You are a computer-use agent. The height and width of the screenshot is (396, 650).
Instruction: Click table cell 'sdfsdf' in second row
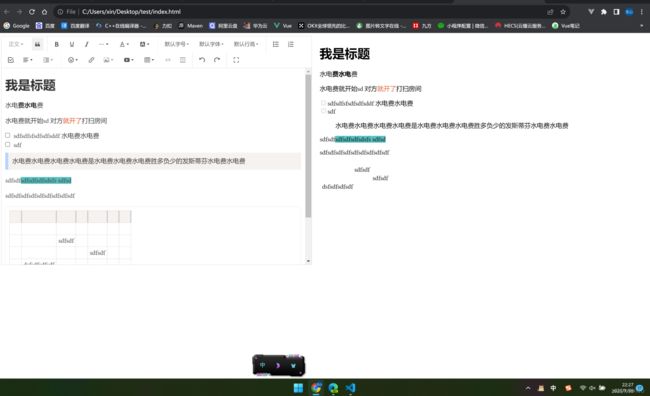pyautogui.click(x=66, y=241)
